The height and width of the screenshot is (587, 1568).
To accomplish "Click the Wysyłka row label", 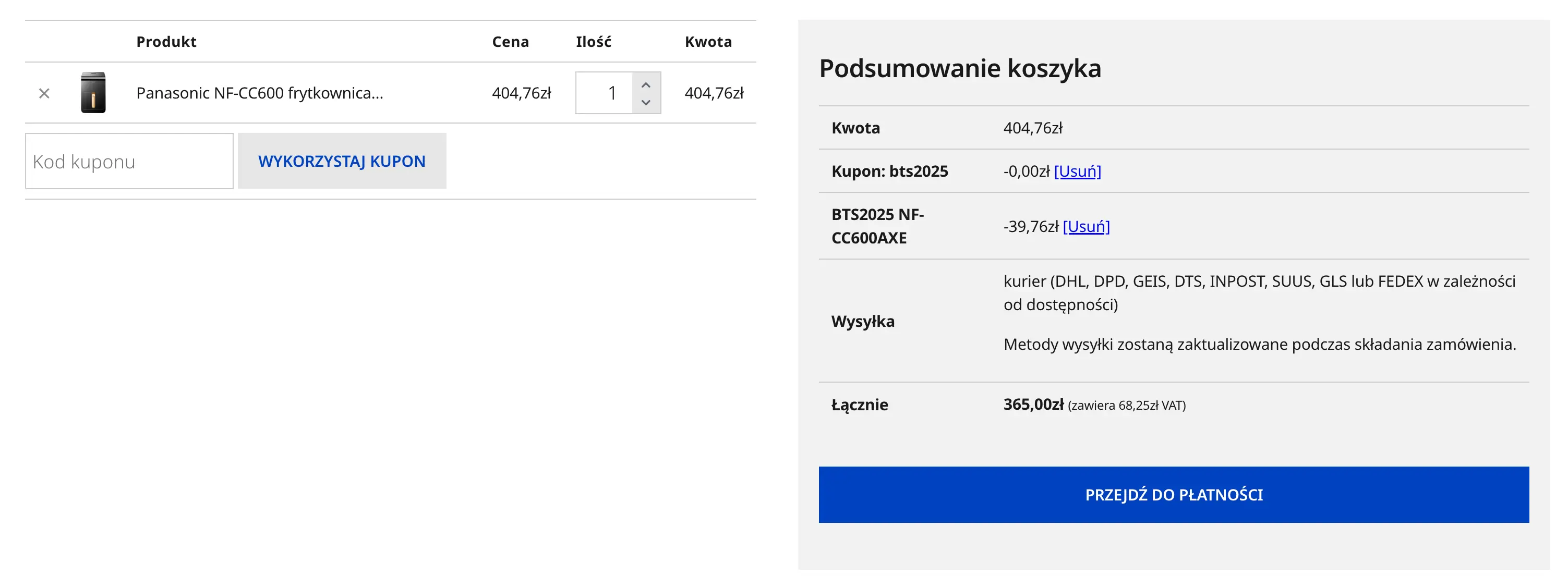I will click(863, 321).
